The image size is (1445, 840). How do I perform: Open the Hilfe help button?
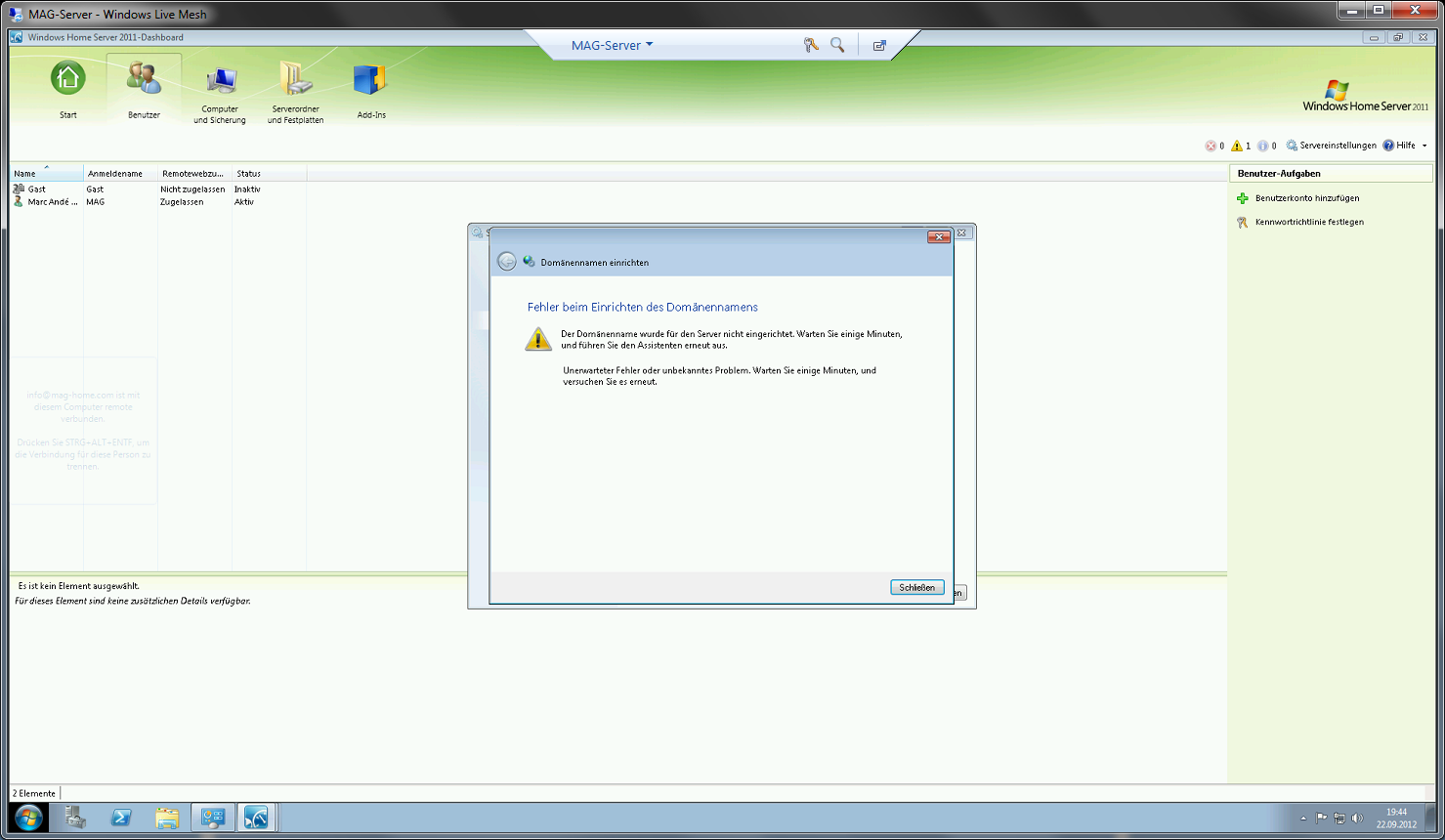1399,146
